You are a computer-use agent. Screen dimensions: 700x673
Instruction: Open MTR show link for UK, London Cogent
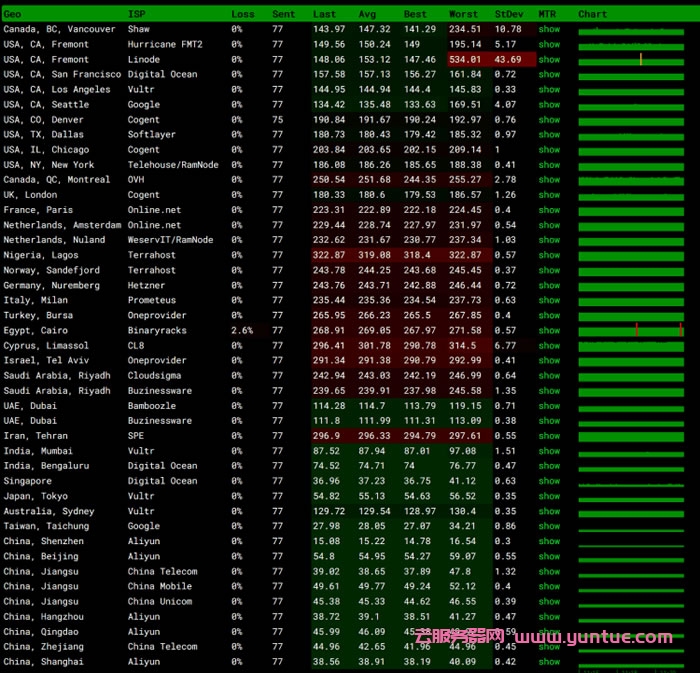pyautogui.click(x=549, y=195)
